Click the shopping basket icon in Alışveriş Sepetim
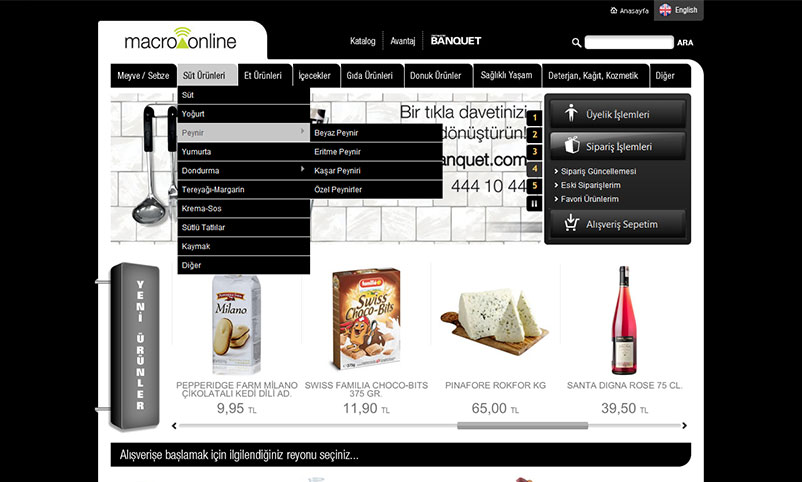This screenshot has height=482, width=802. point(571,223)
